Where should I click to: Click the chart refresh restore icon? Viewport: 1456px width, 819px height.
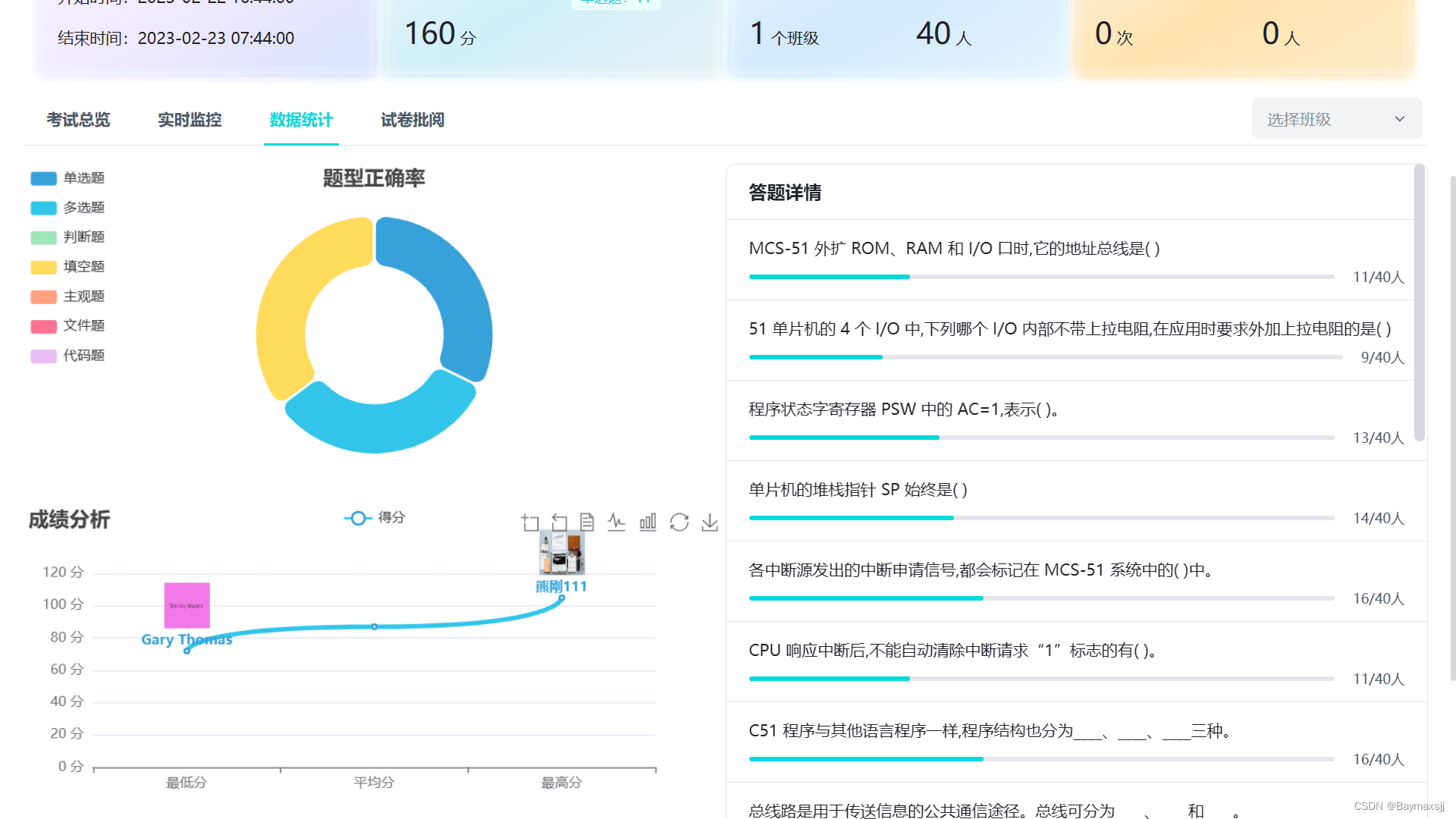point(679,522)
